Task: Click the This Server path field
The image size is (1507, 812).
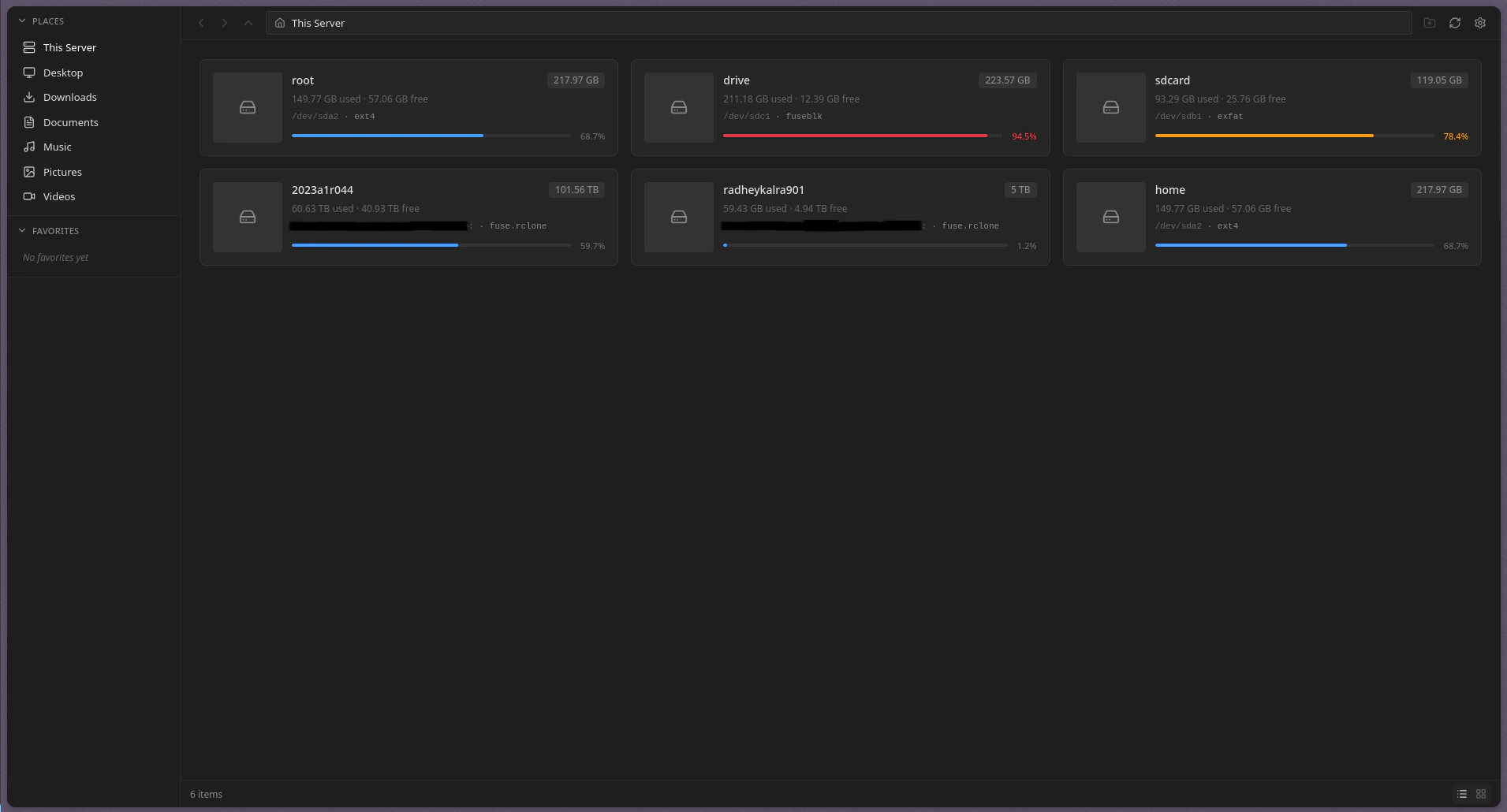Action: coord(838,23)
